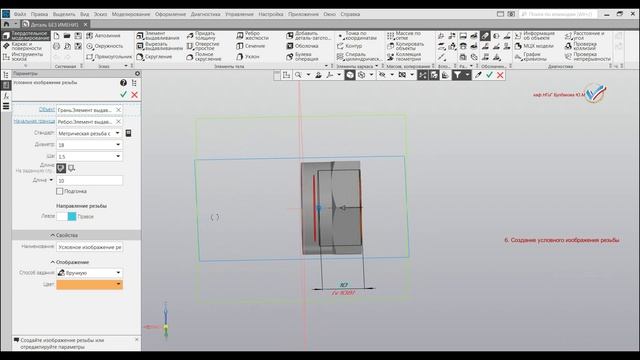
Task: Click Коллекция геометрии command
Action: tap(404, 57)
